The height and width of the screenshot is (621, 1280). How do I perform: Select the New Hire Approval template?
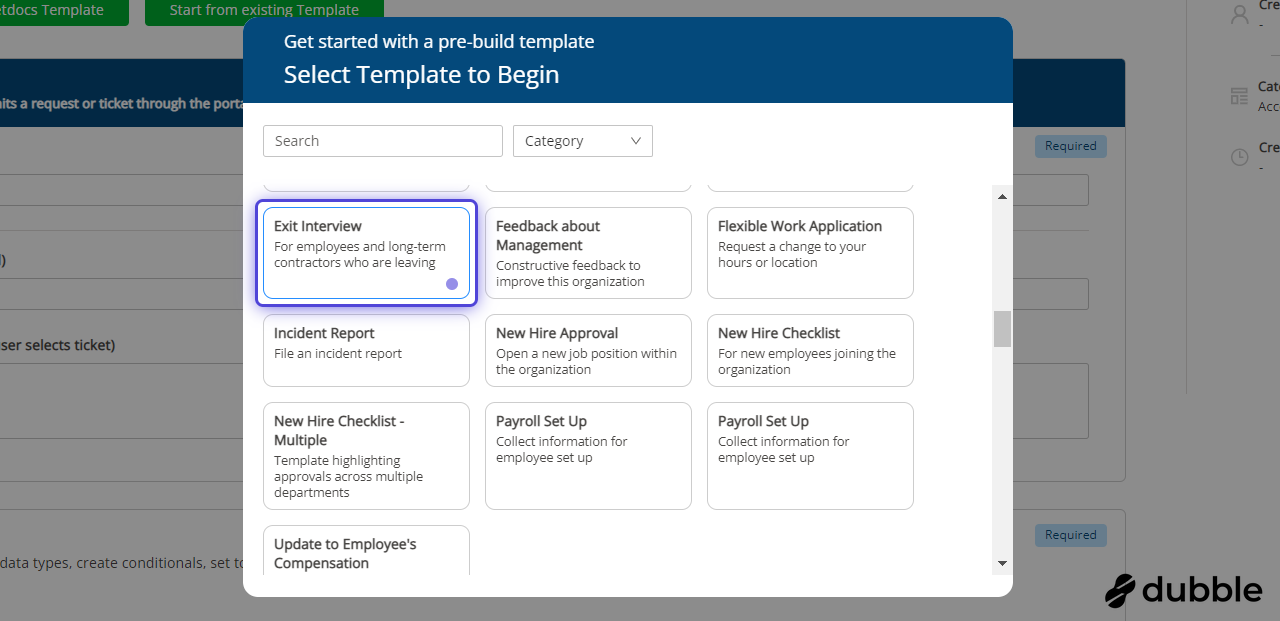pos(588,350)
